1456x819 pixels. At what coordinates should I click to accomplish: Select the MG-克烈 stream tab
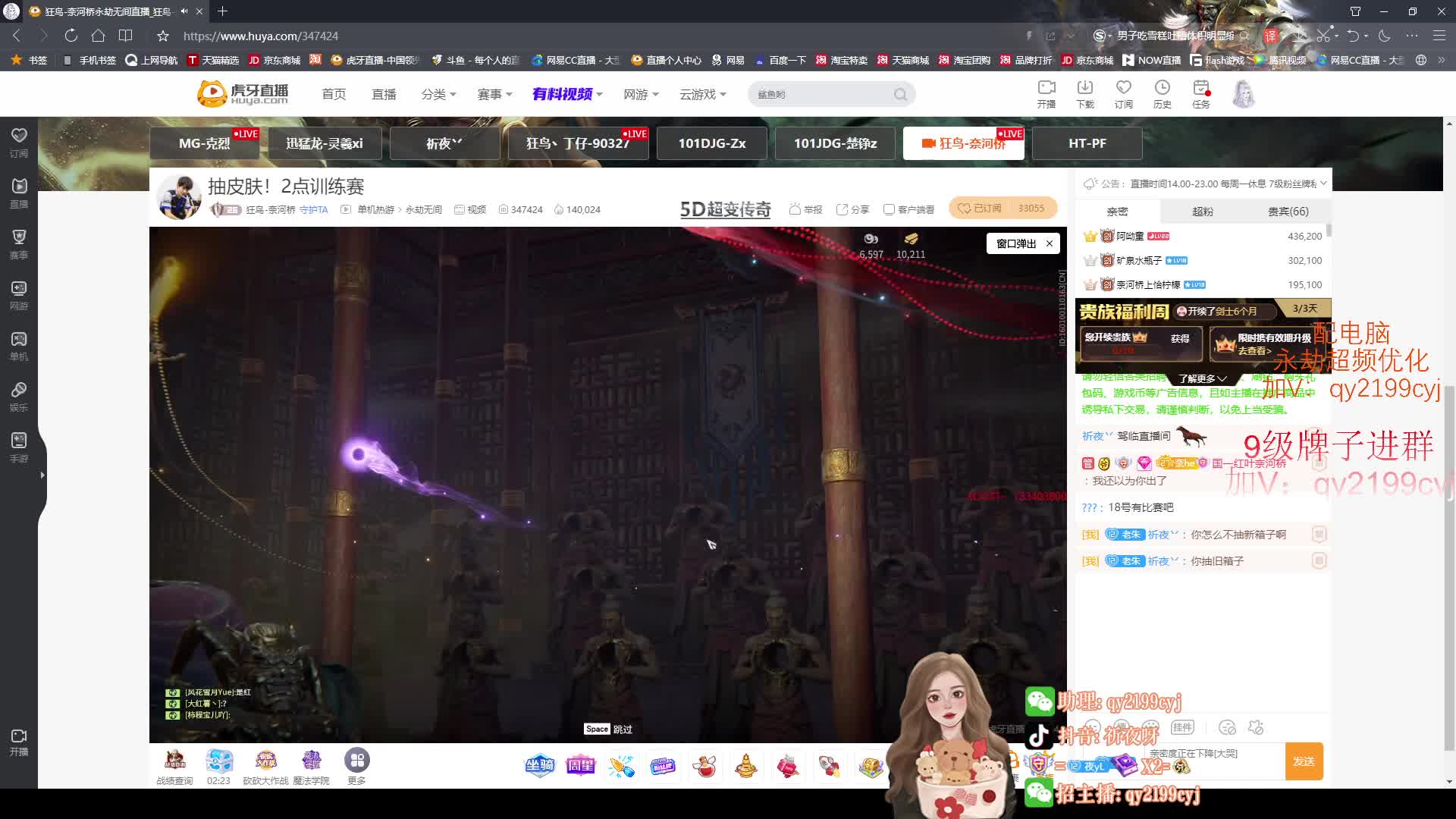205,143
